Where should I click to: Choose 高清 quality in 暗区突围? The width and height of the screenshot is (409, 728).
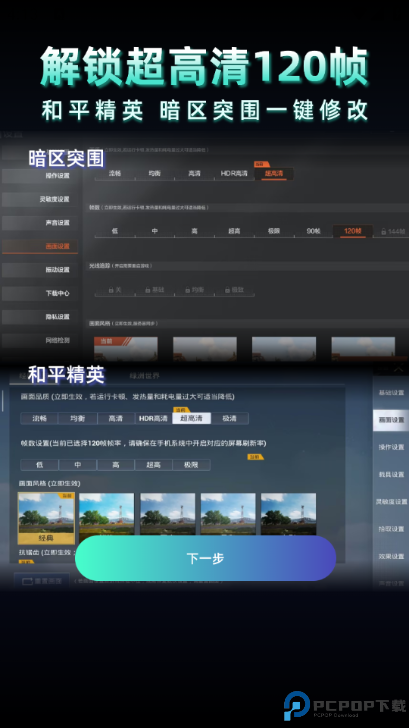click(195, 174)
